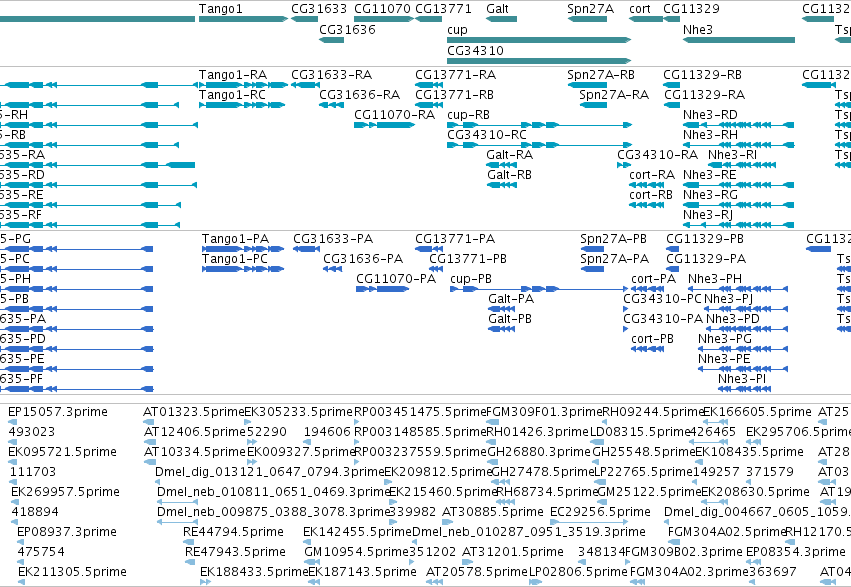Click the Nhe3 gene bar
This screenshot has width=851, height=587.
(739, 40)
